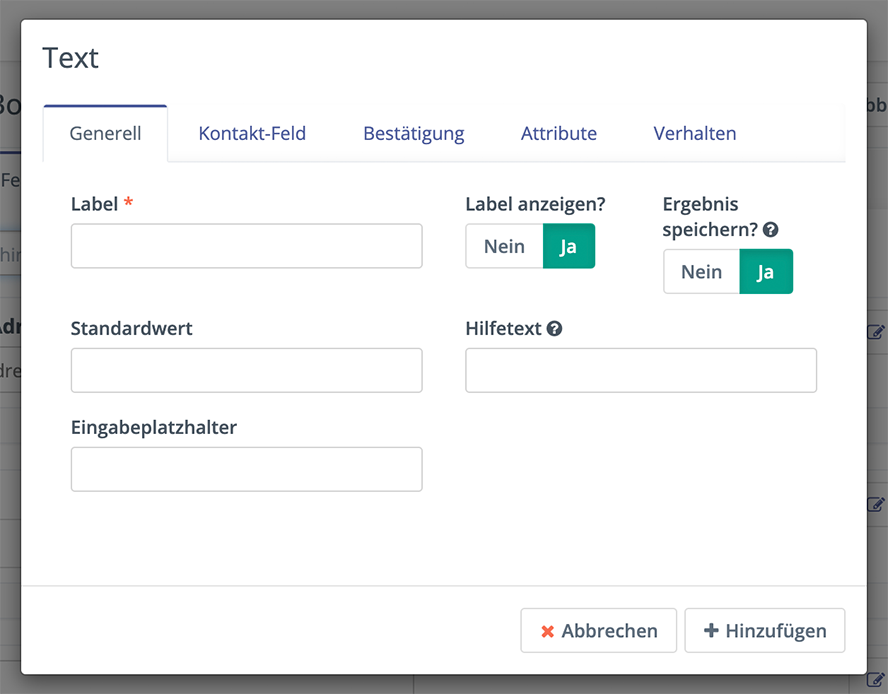The width and height of the screenshot is (888, 694).
Task: Select the Generell tab
Action: point(105,133)
